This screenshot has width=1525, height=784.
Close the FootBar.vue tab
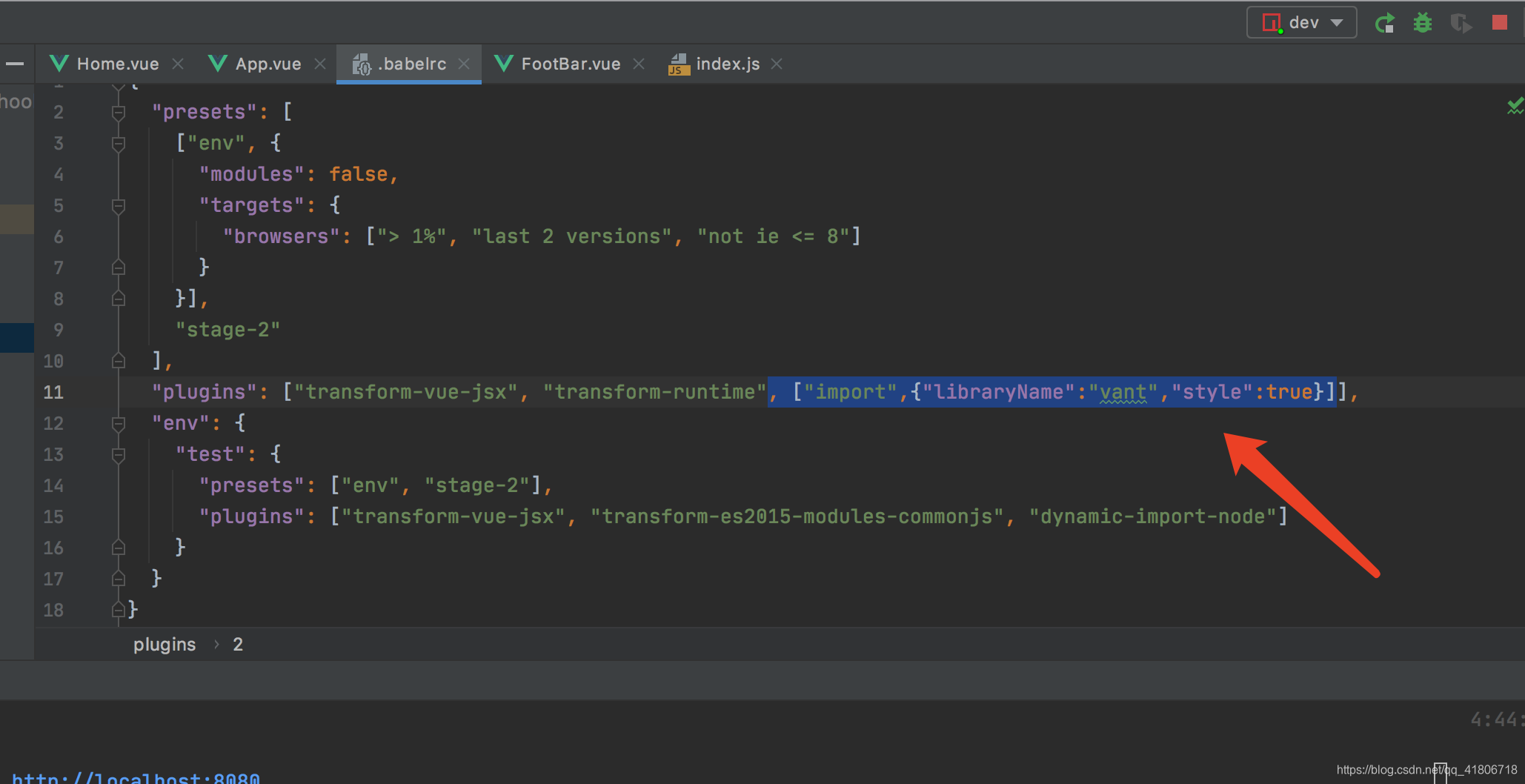click(x=639, y=64)
